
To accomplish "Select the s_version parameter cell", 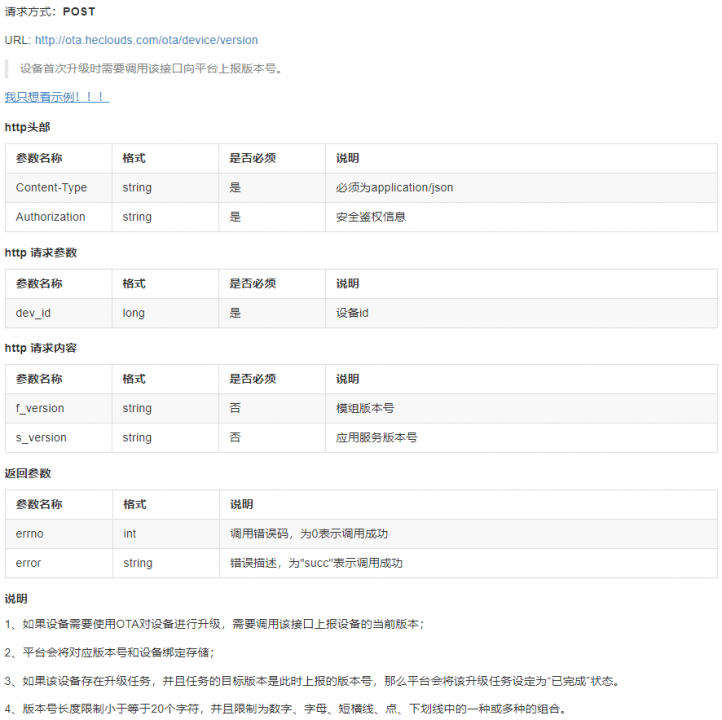I will coord(58,438).
